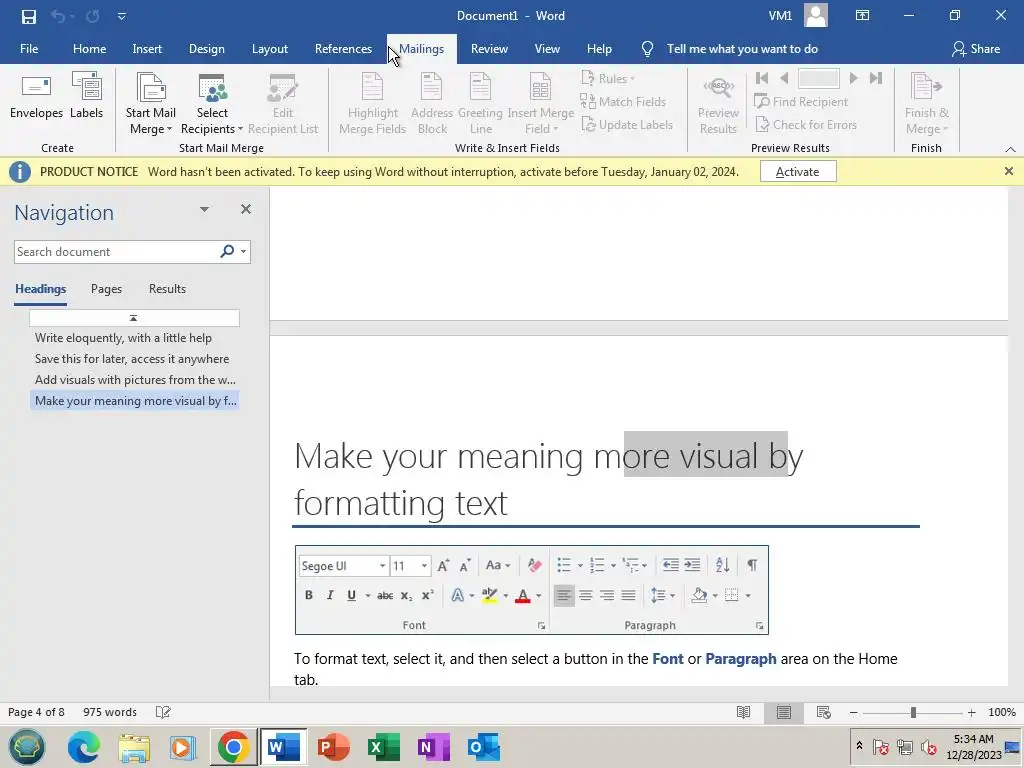Screen dimensions: 1024x768
Task: Click the Undo arrow in title bar
Action: click(x=57, y=16)
